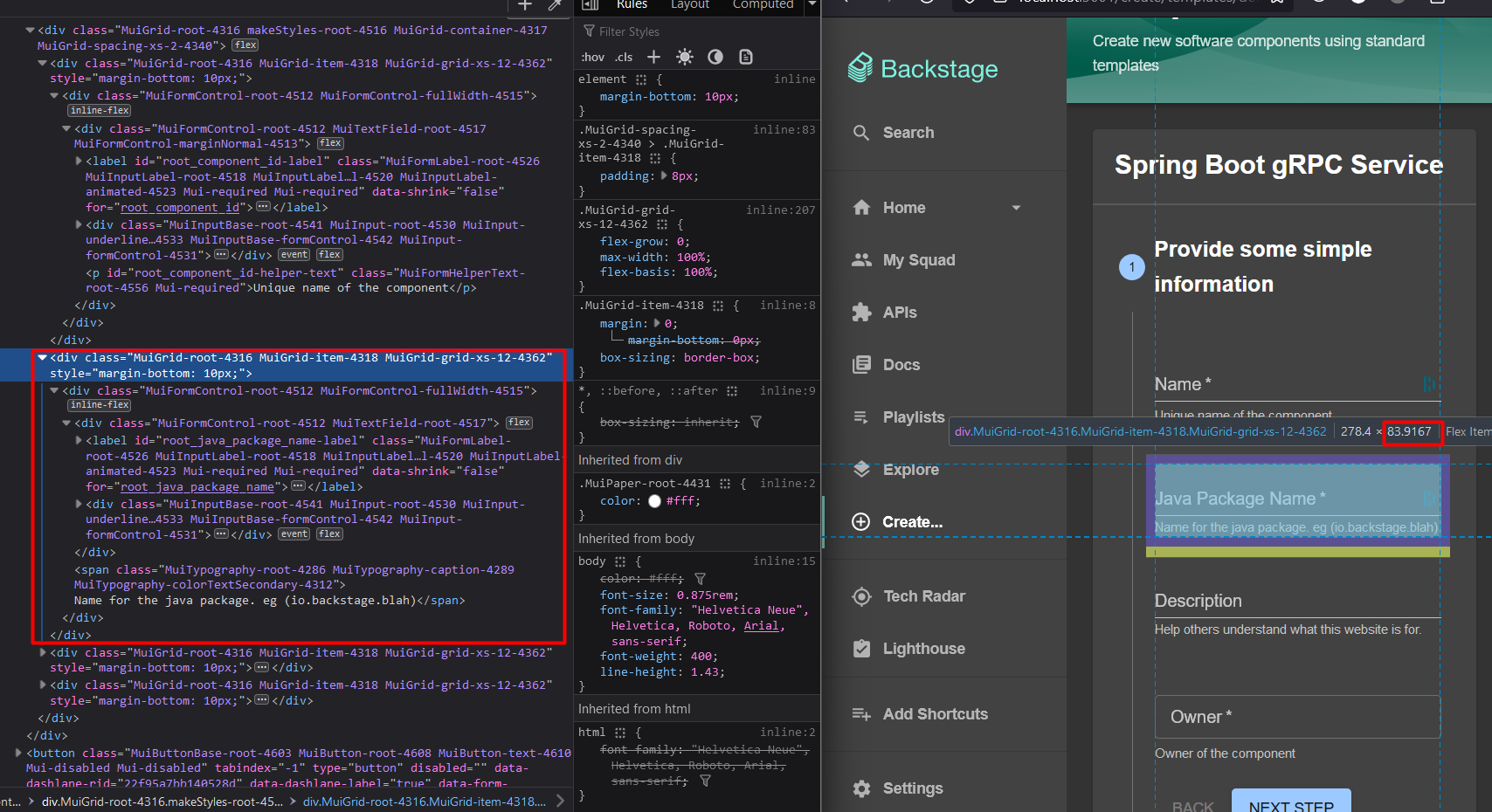Toggle the three-pane inspector icon beside Rules

pyautogui.click(x=591, y=4)
